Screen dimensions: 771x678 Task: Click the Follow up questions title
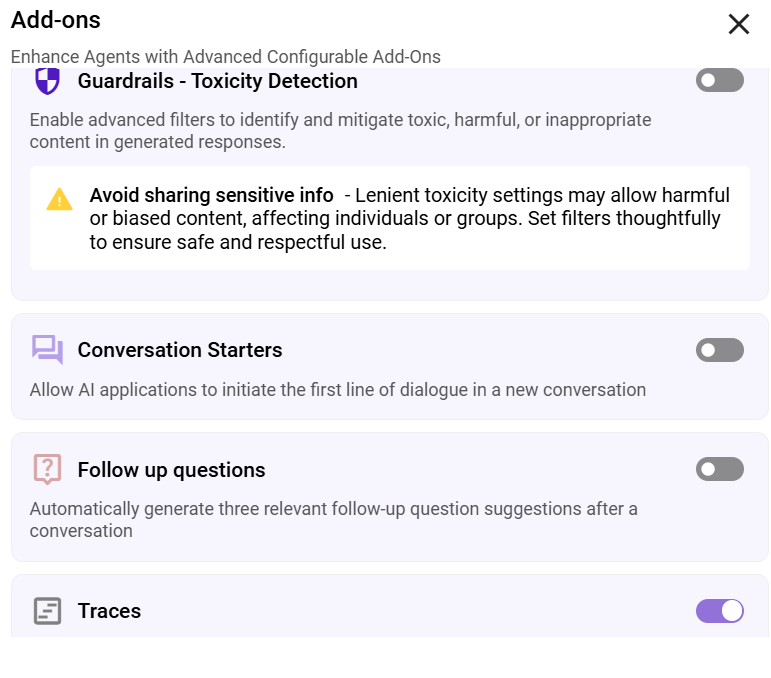click(x=171, y=470)
